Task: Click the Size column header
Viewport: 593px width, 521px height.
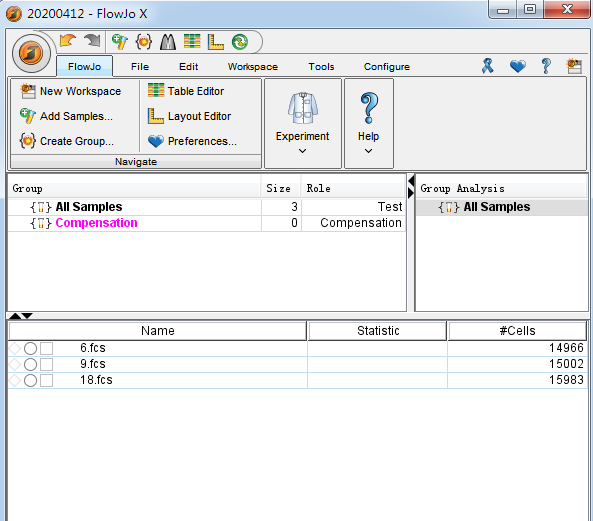Action: click(281, 188)
